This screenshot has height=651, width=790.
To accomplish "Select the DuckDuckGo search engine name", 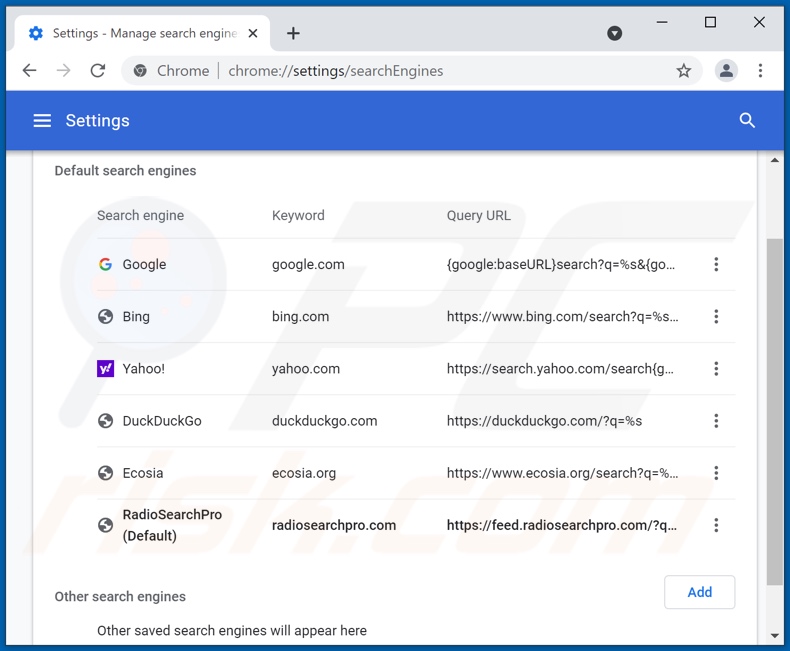I will pyautogui.click(x=162, y=421).
